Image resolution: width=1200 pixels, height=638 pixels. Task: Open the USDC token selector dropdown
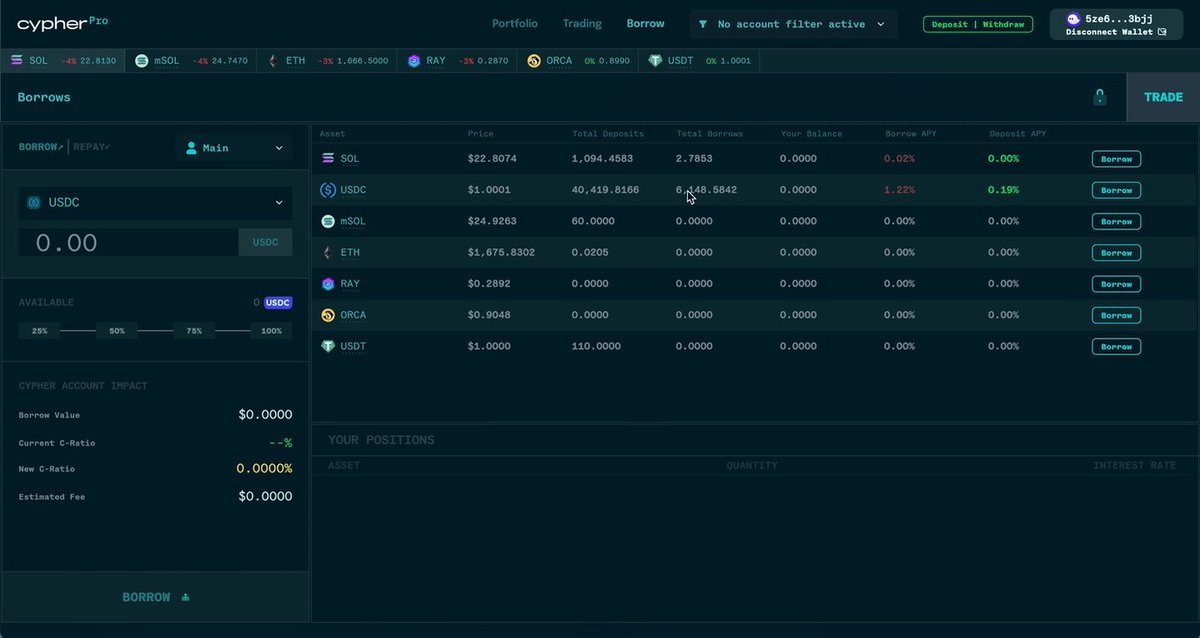[x=156, y=203]
